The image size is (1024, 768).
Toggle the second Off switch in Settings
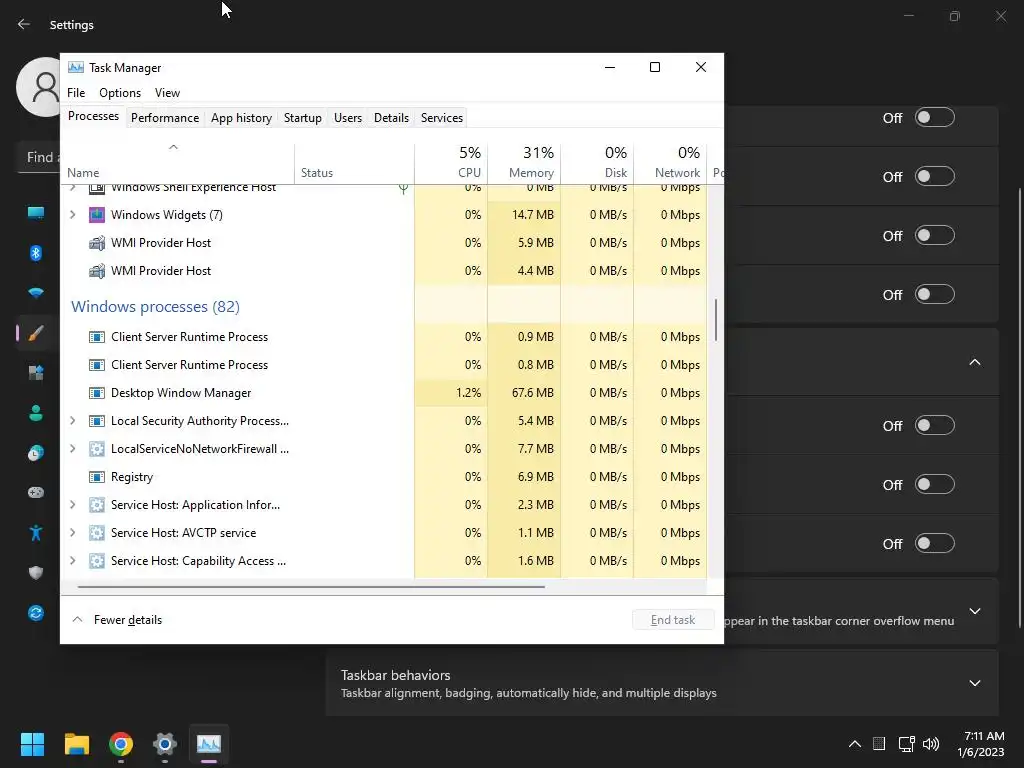pyautogui.click(x=935, y=176)
